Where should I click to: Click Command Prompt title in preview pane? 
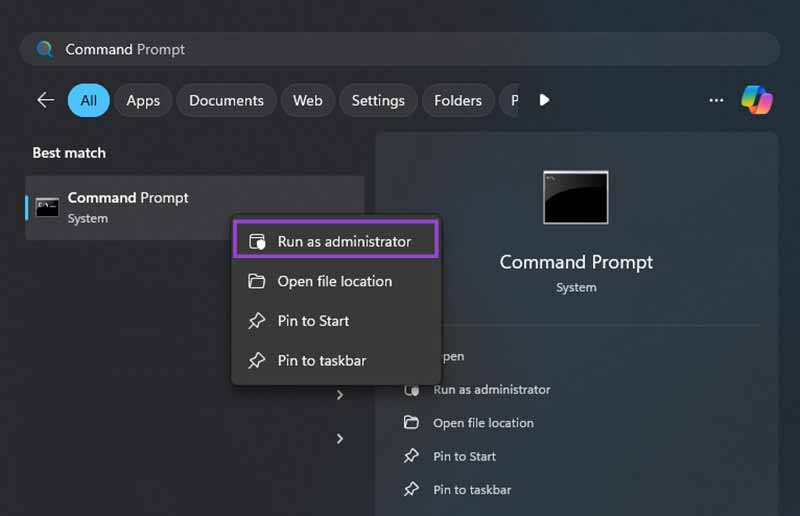click(576, 262)
